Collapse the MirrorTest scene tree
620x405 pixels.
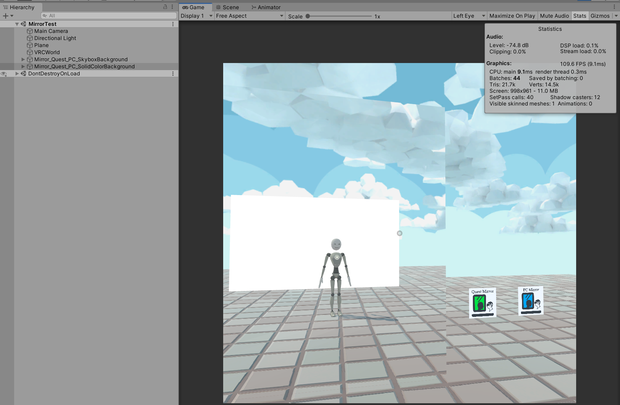pyautogui.click(x=17, y=24)
